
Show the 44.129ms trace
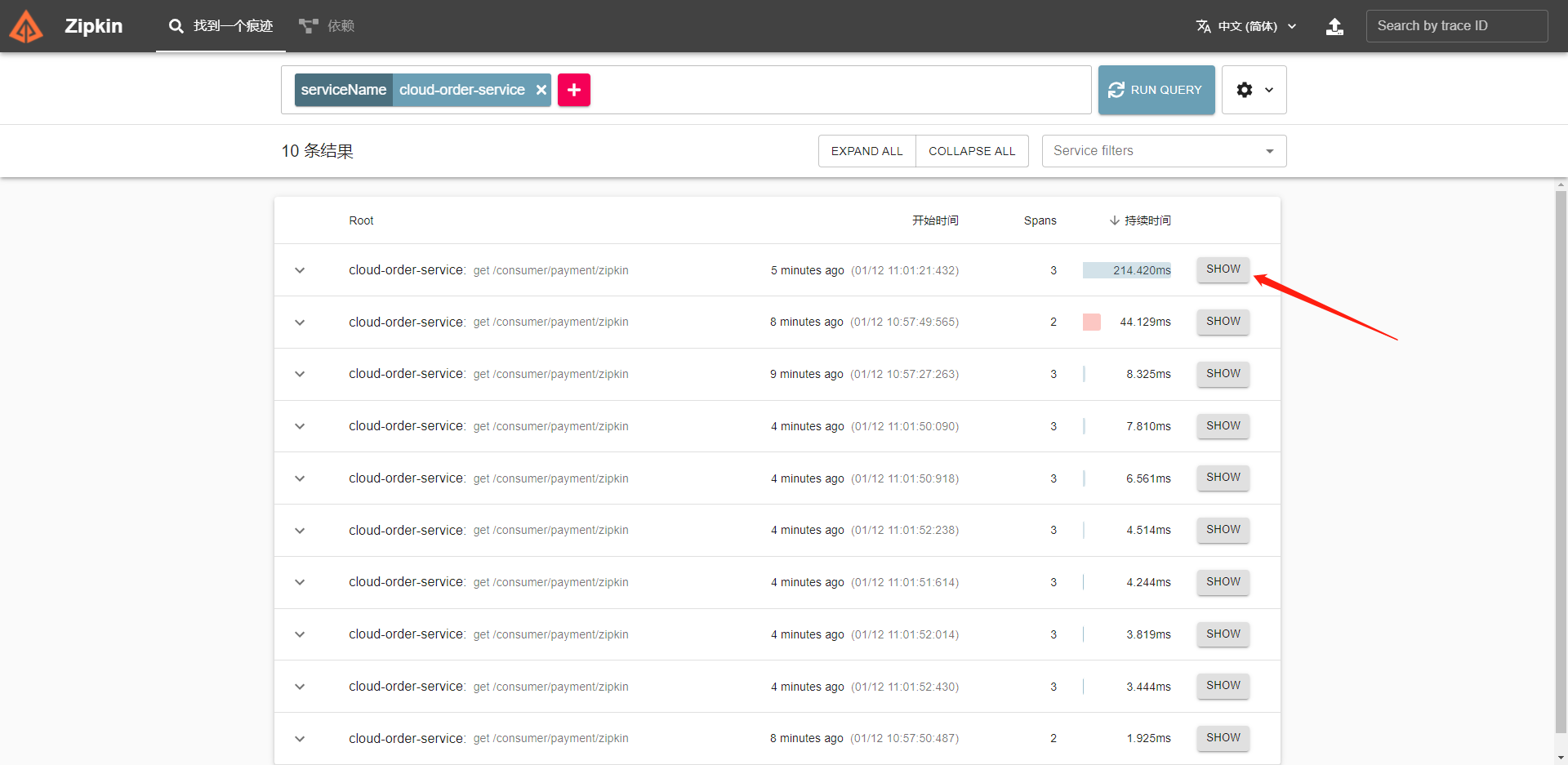point(1223,322)
